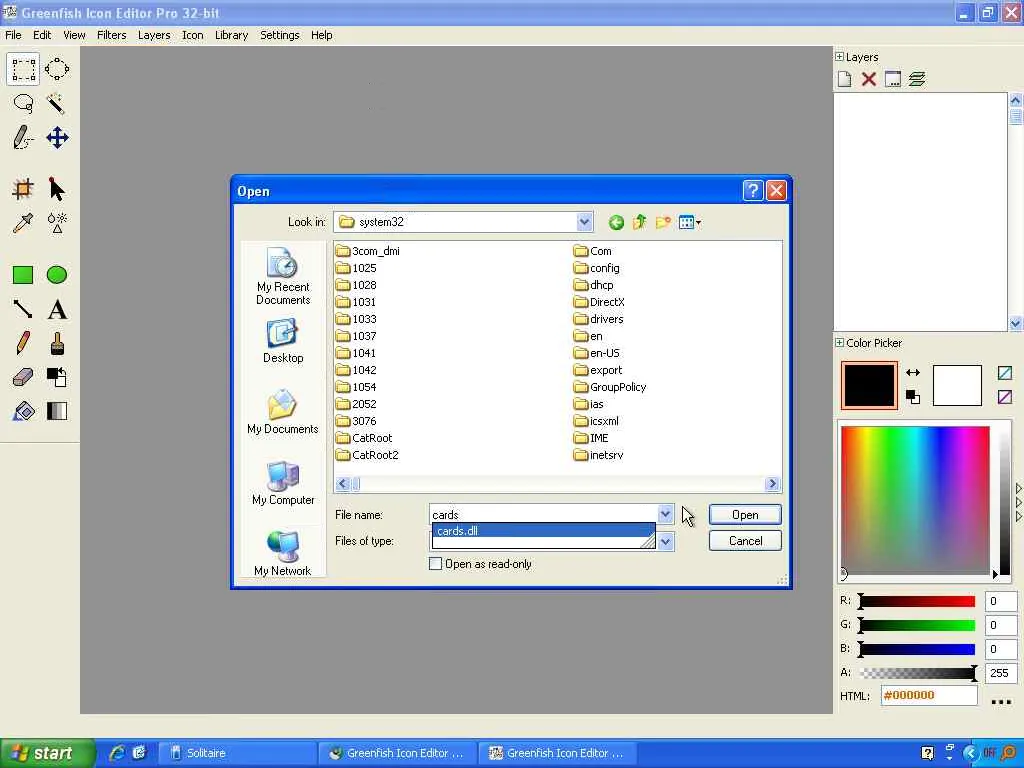Open the Layers menu
The width and height of the screenshot is (1024, 768).
pos(154,35)
